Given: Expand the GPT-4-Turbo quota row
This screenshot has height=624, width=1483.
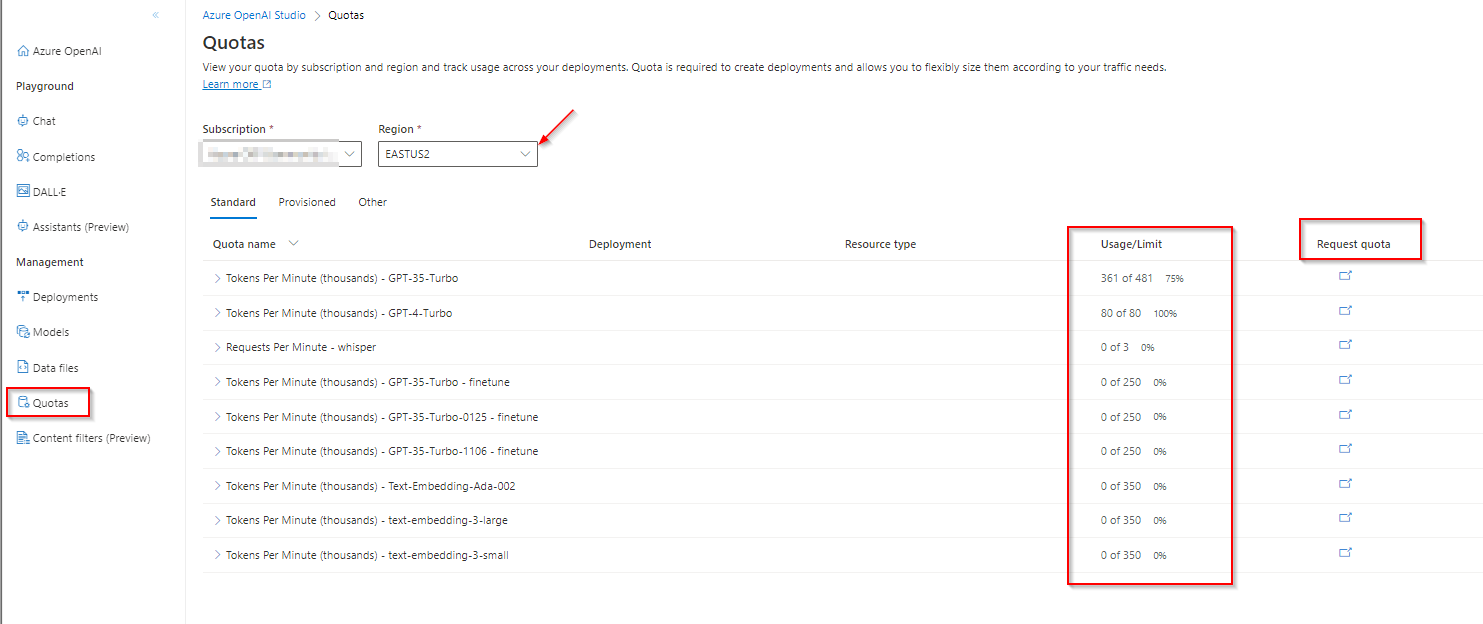Looking at the screenshot, I should point(218,312).
